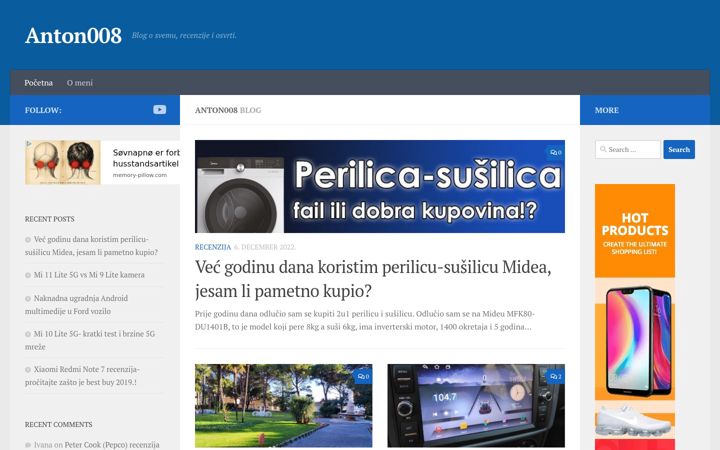Go to the Početna menu item

[39, 83]
